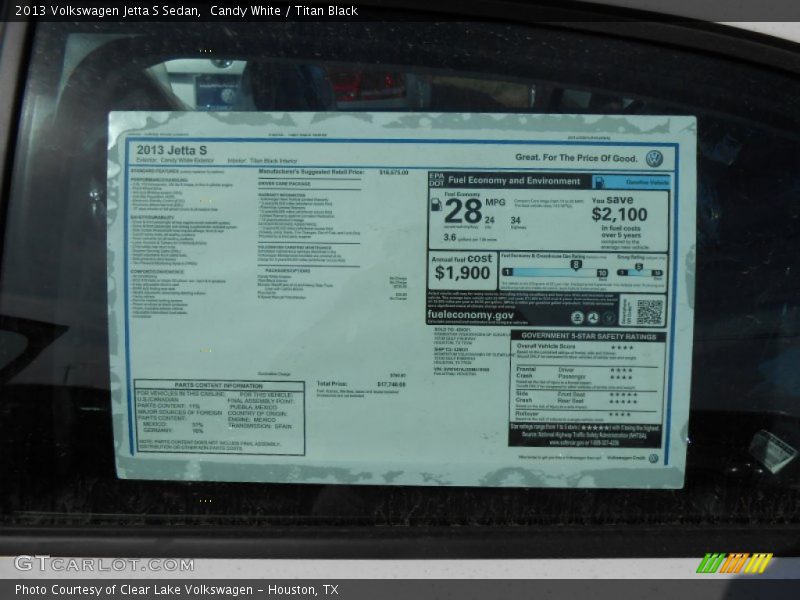Click the Annual fuel cost $1,900 box
The width and height of the screenshot is (800, 600).
[x=462, y=268]
